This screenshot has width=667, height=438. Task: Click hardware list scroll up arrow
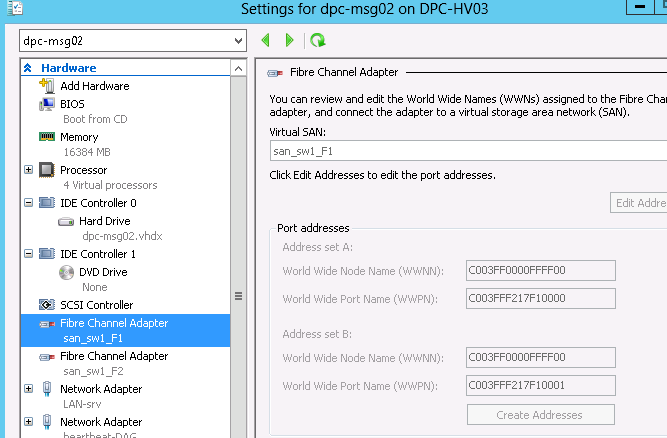point(239,68)
